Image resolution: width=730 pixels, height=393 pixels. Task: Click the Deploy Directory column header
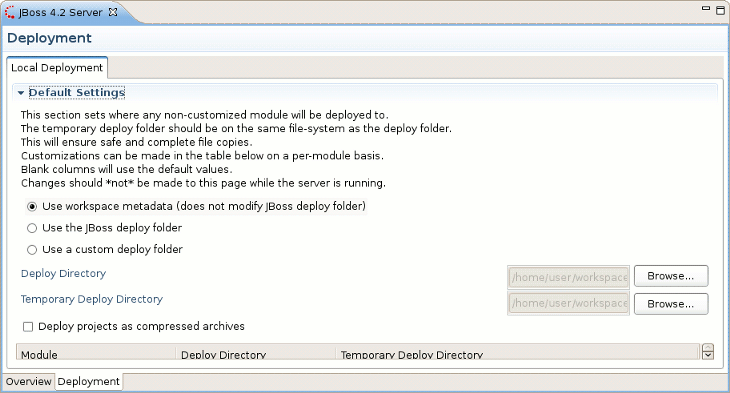[x=256, y=352]
